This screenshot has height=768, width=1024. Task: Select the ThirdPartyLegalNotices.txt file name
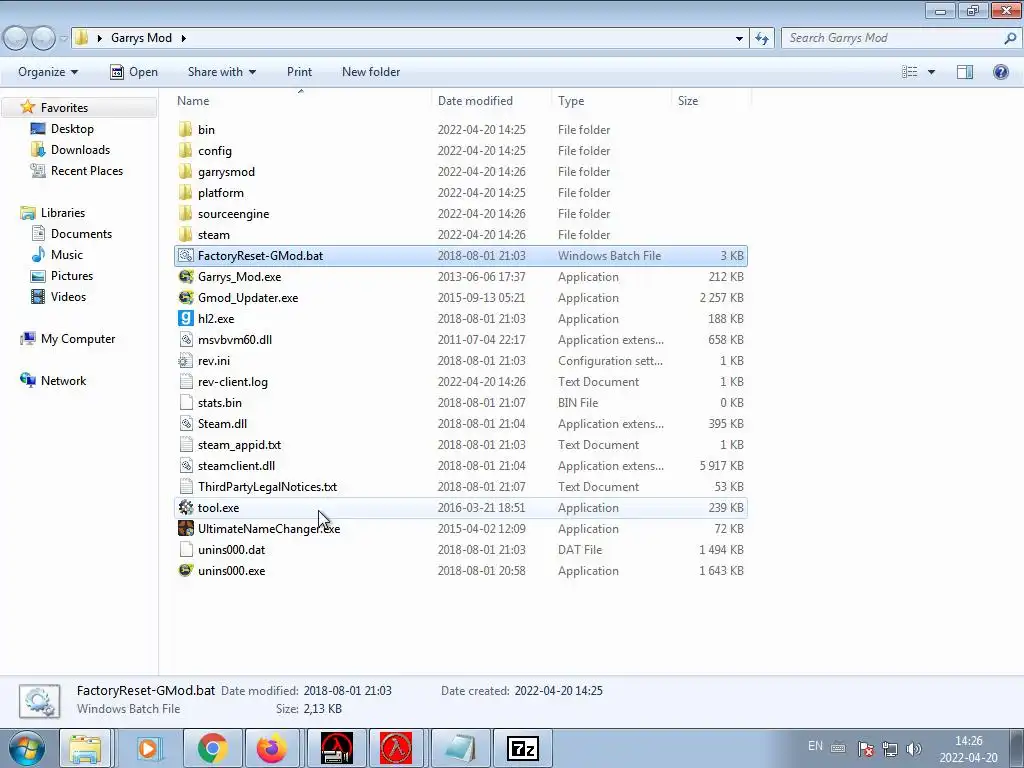pyautogui.click(x=267, y=487)
